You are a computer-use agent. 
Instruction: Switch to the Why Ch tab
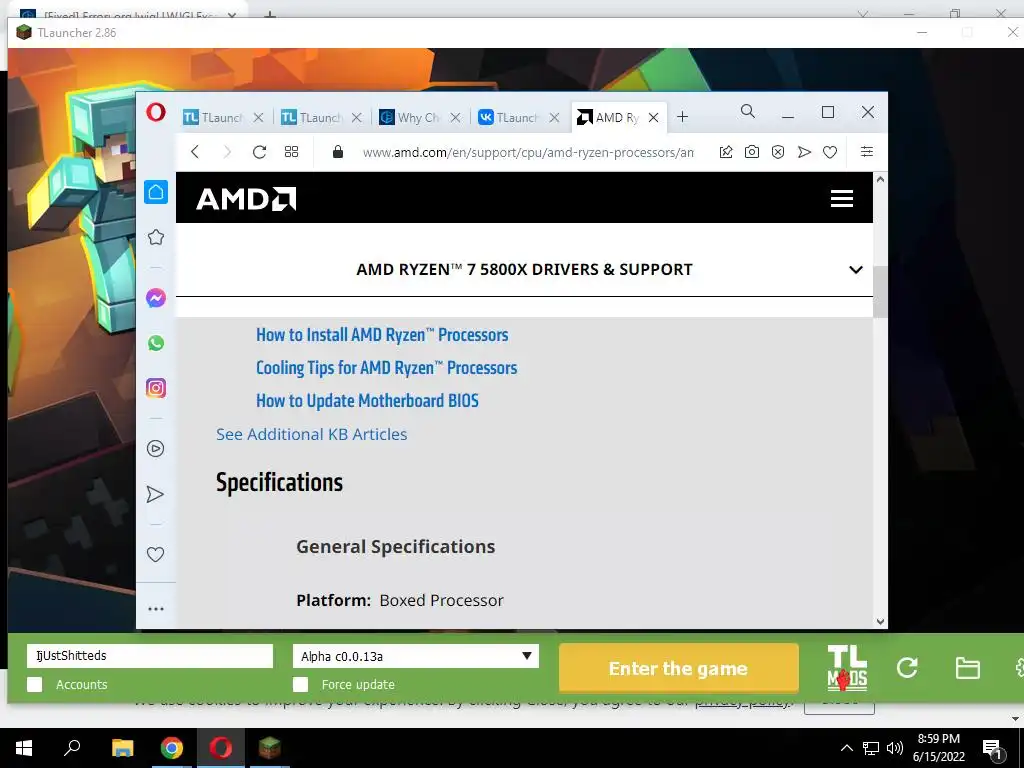(x=409, y=118)
